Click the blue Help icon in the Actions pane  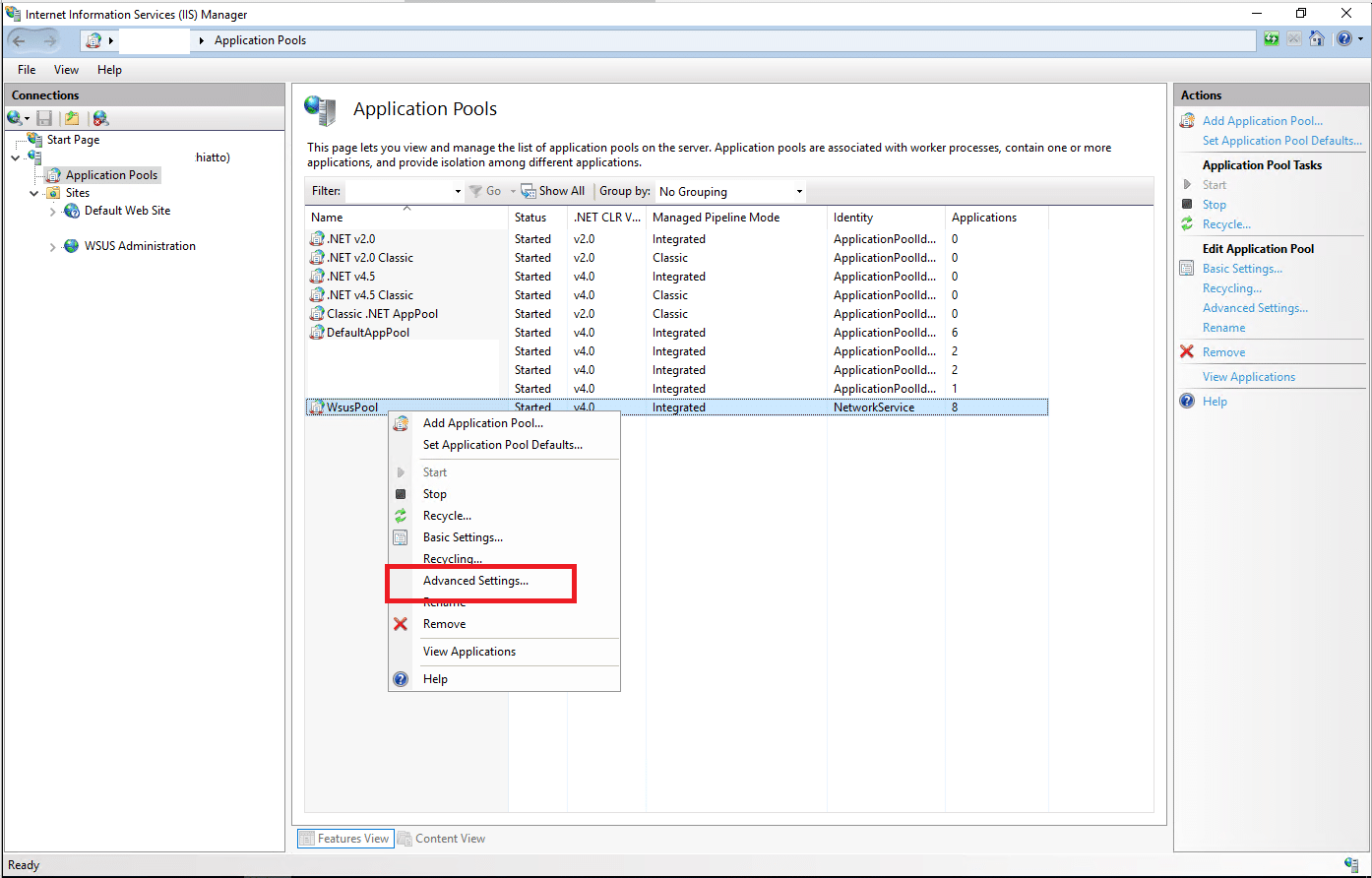tap(1187, 402)
